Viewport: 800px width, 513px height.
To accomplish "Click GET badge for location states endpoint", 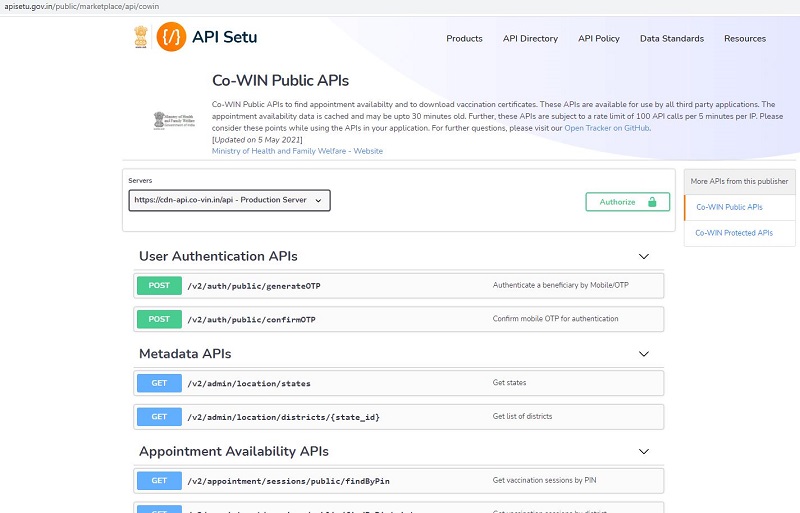I will click(x=159, y=383).
